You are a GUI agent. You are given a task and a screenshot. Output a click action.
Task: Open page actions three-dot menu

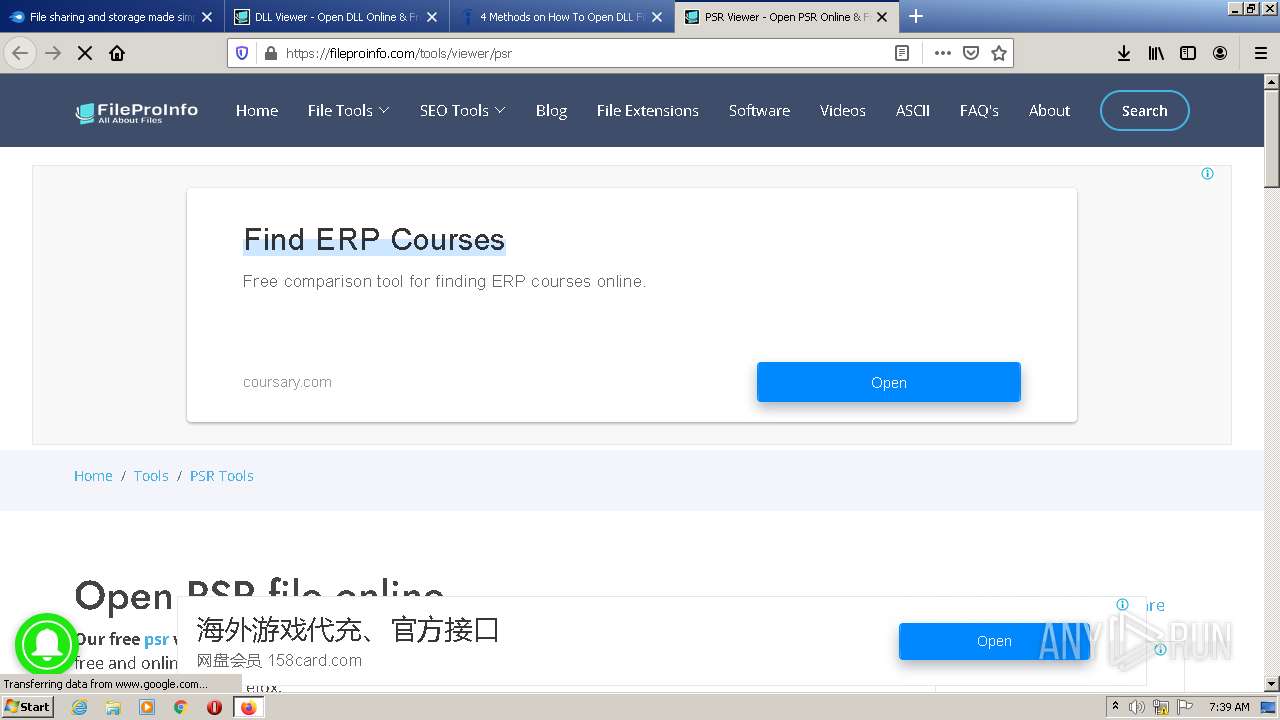tap(942, 53)
